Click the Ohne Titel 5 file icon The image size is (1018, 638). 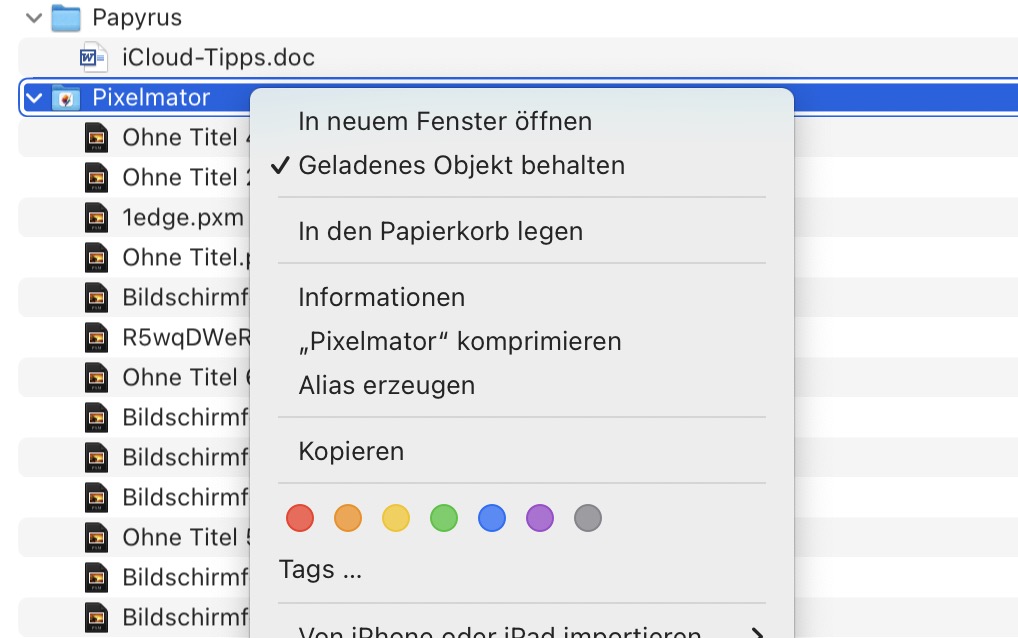[x=96, y=537]
